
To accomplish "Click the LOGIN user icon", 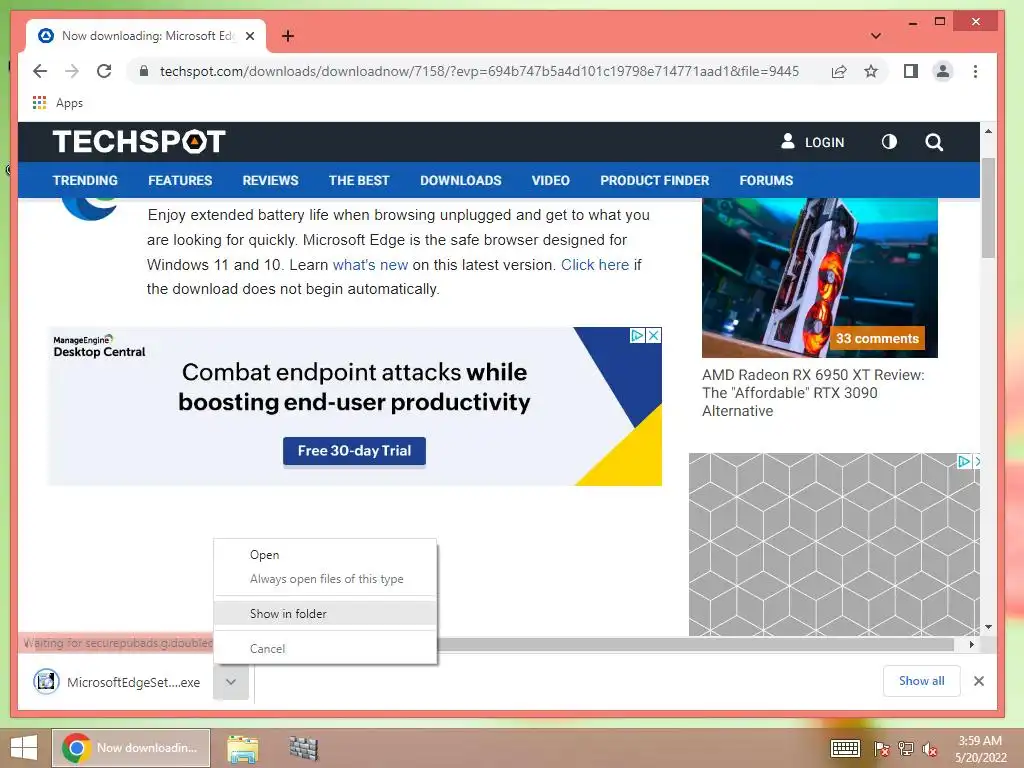I will pyautogui.click(x=788, y=142).
